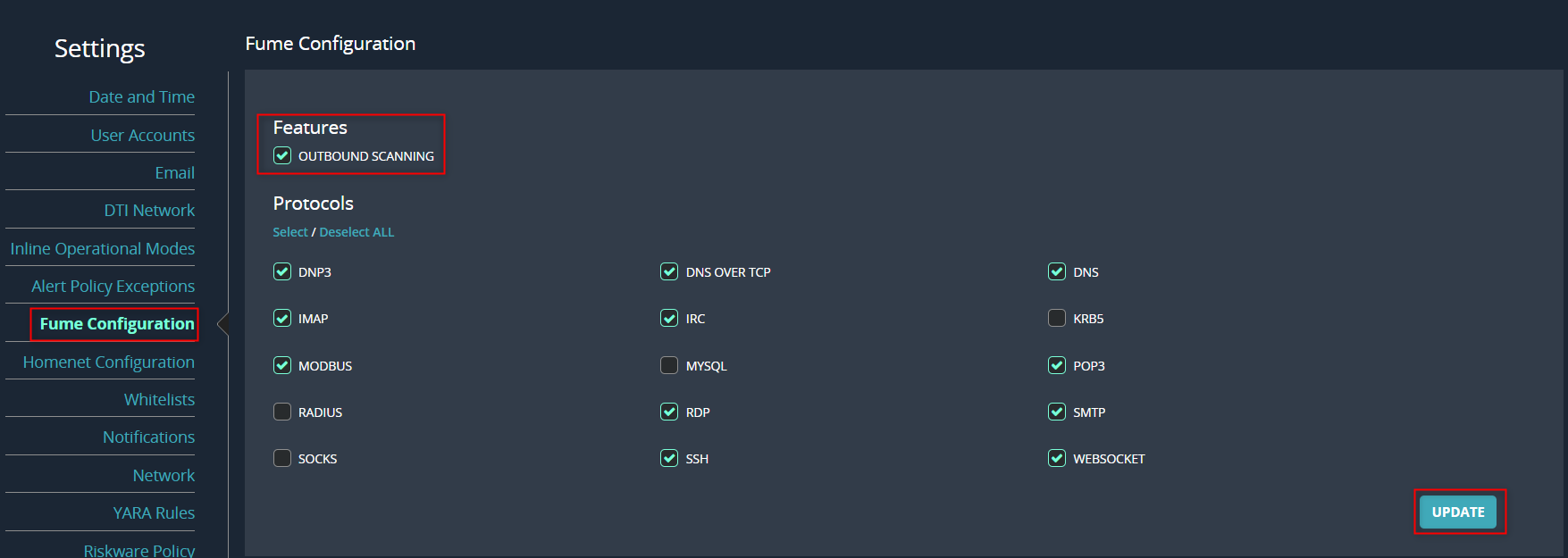Open Date and Time settings

tap(141, 96)
